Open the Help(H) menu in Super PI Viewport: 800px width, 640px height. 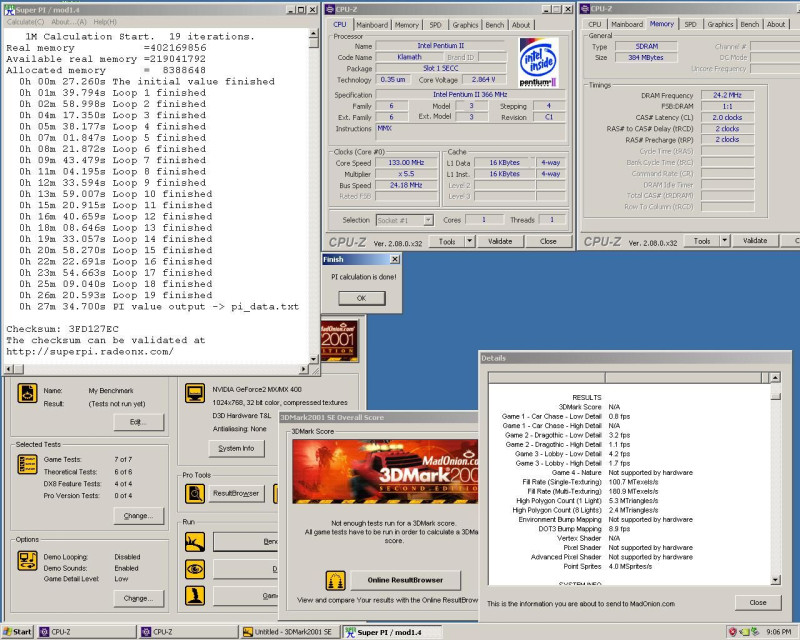(x=105, y=22)
